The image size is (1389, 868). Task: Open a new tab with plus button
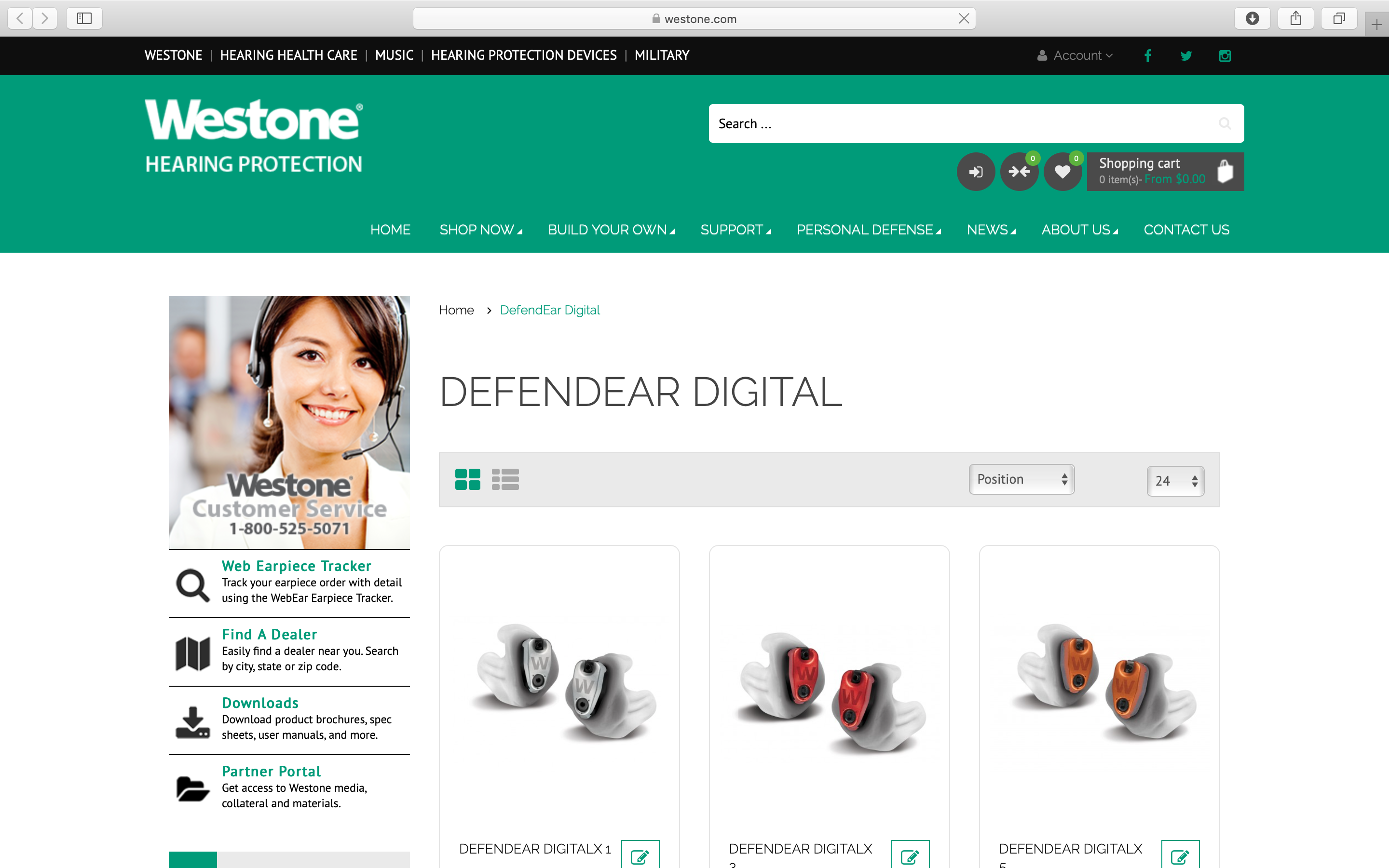(x=1377, y=25)
